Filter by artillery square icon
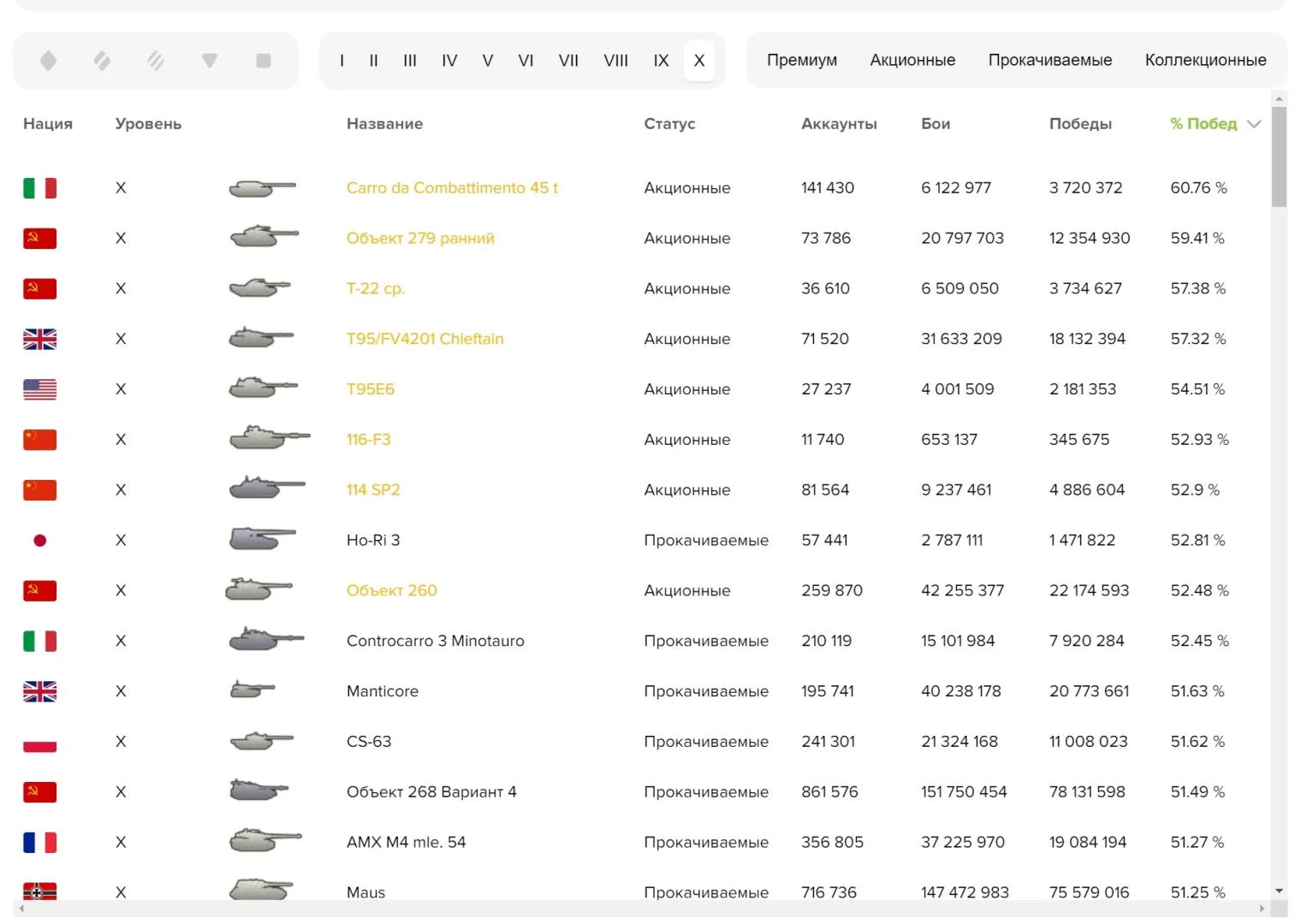1301x924 pixels. 264,61
